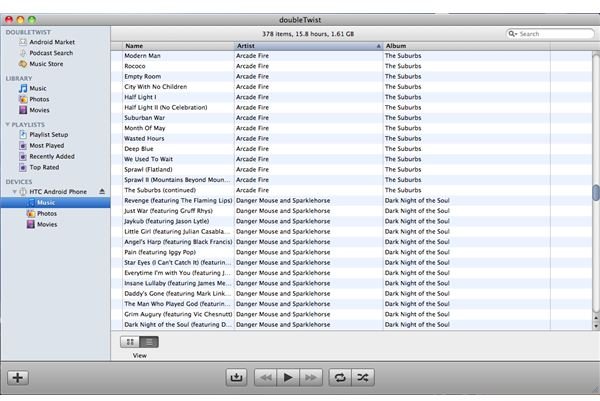Sort by Artist column
The height and width of the screenshot is (401, 600).
pos(308,46)
